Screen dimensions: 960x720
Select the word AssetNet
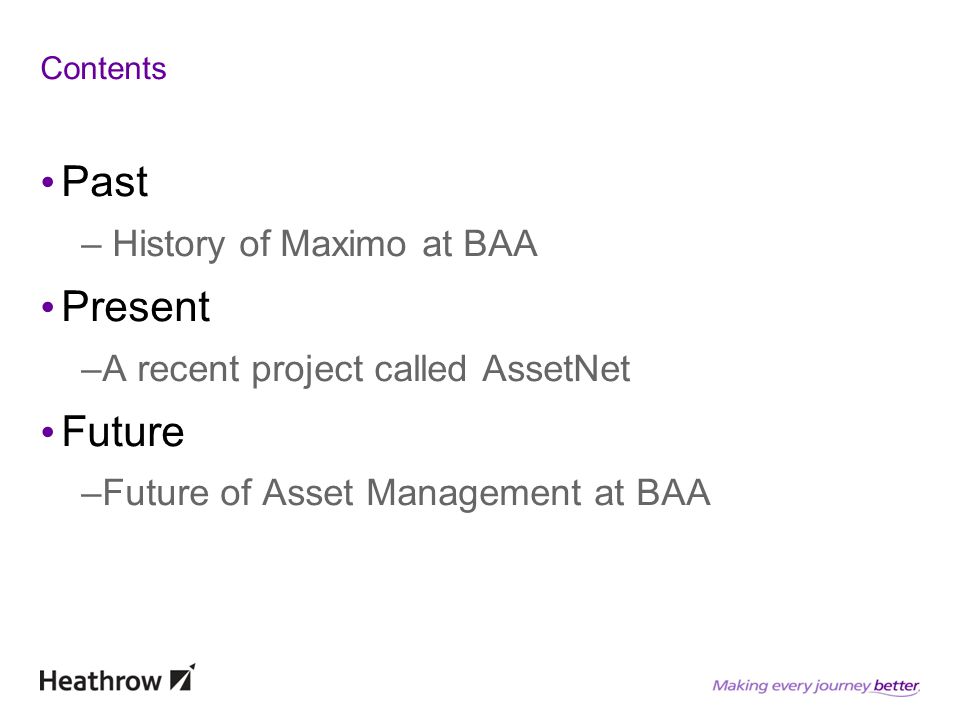tap(556, 369)
